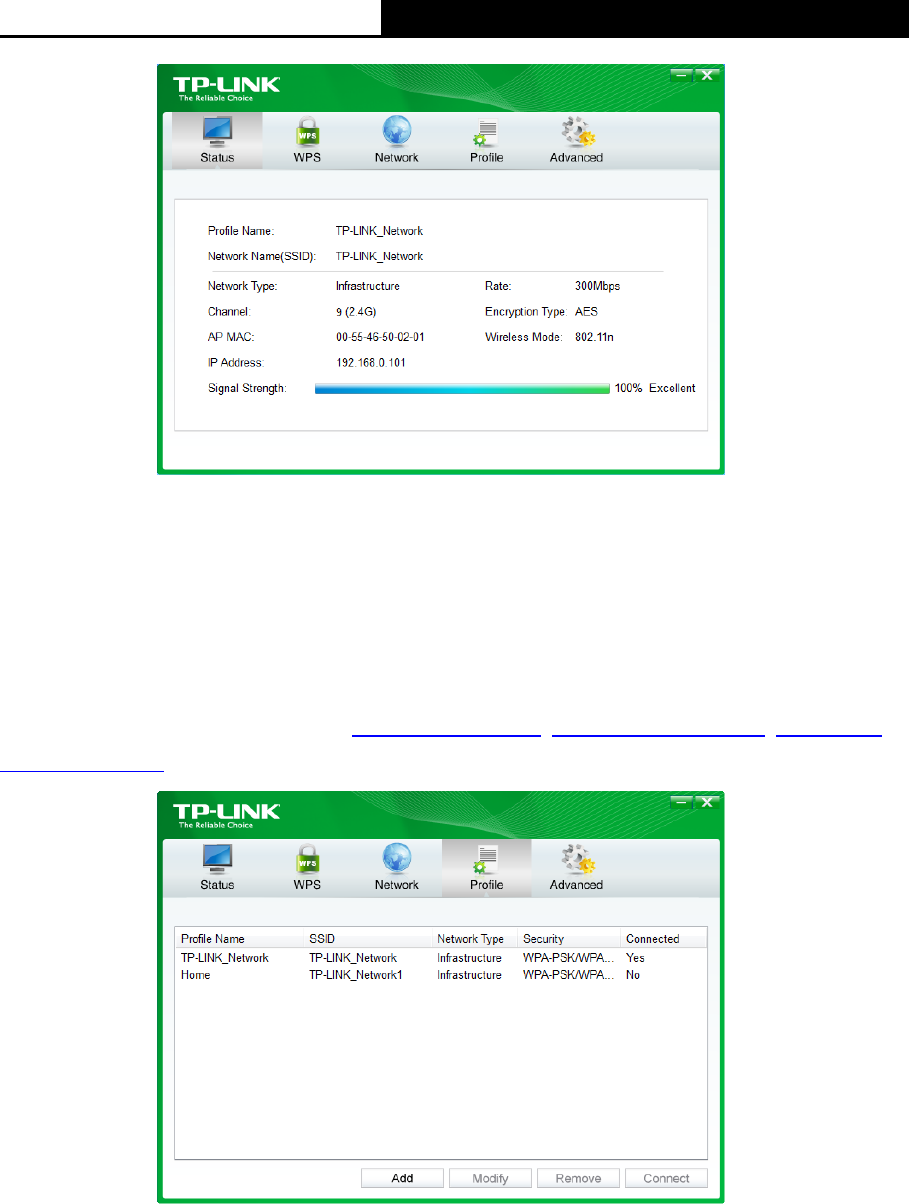Viewport: 909px width, 1204px height.
Task: Sort by the Network Type column header
Action: tap(475, 939)
